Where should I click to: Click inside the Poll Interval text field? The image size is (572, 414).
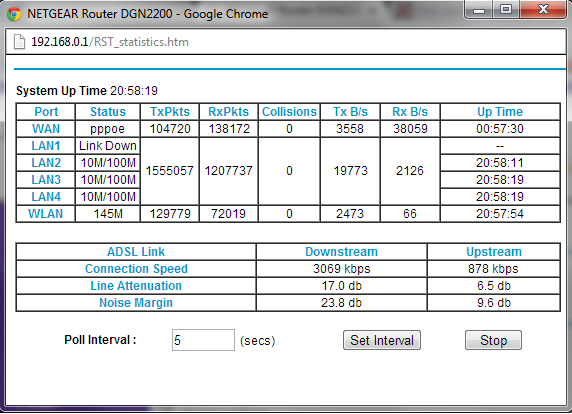[x=203, y=340]
